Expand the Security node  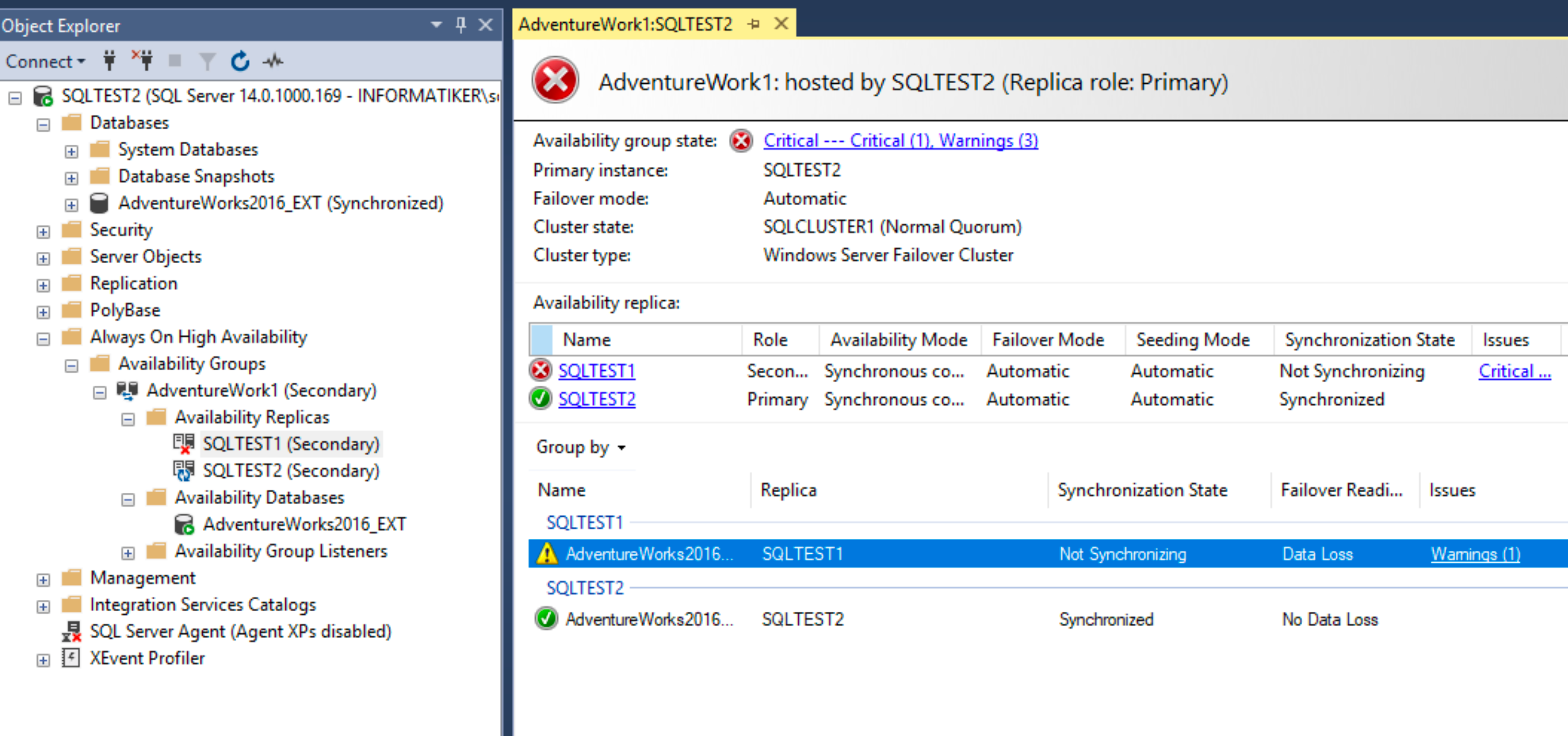(x=43, y=232)
